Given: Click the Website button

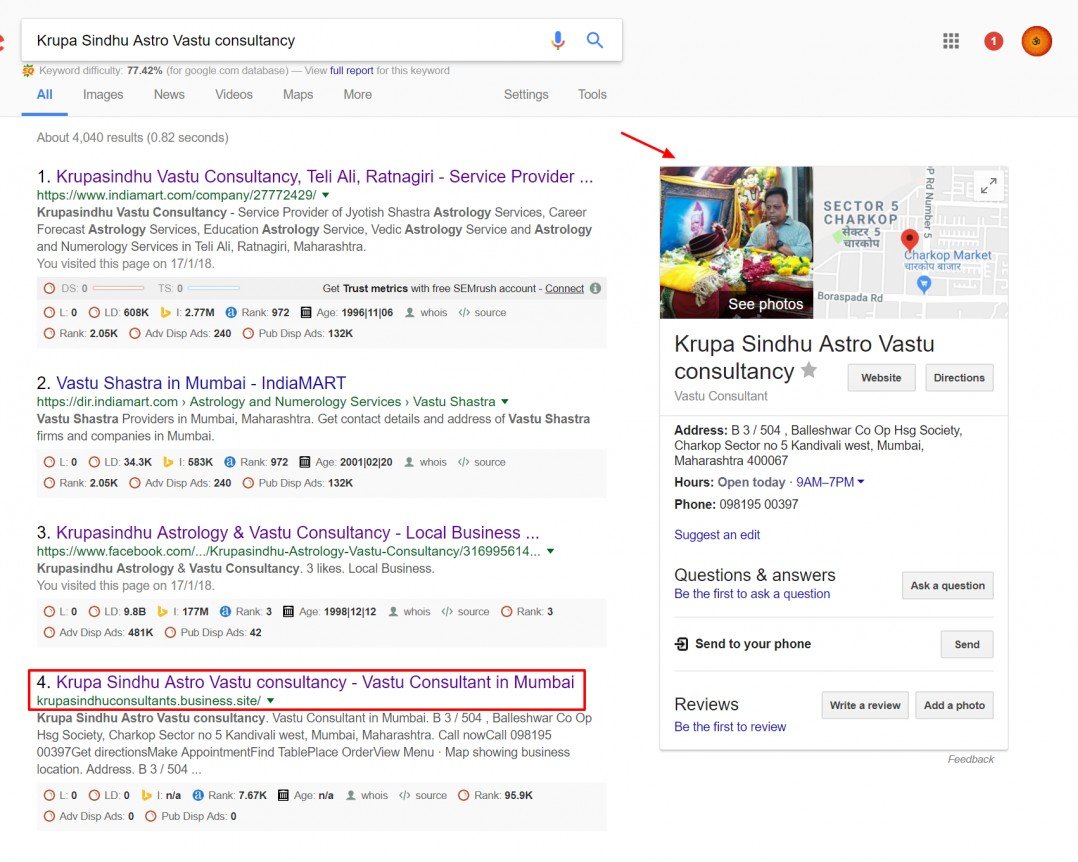Looking at the screenshot, I should [x=881, y=377].
